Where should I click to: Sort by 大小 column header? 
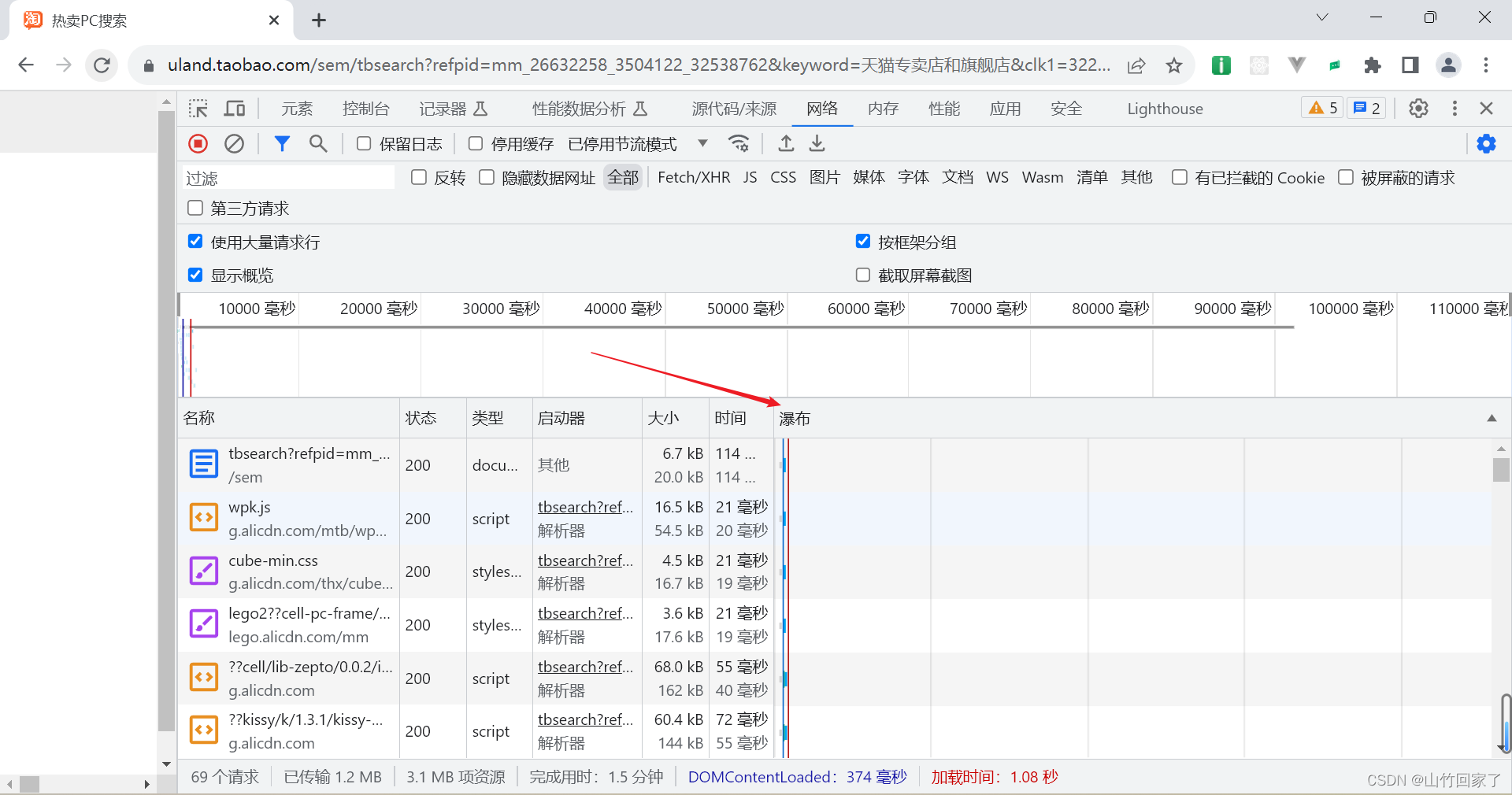[x=675, y=418]
